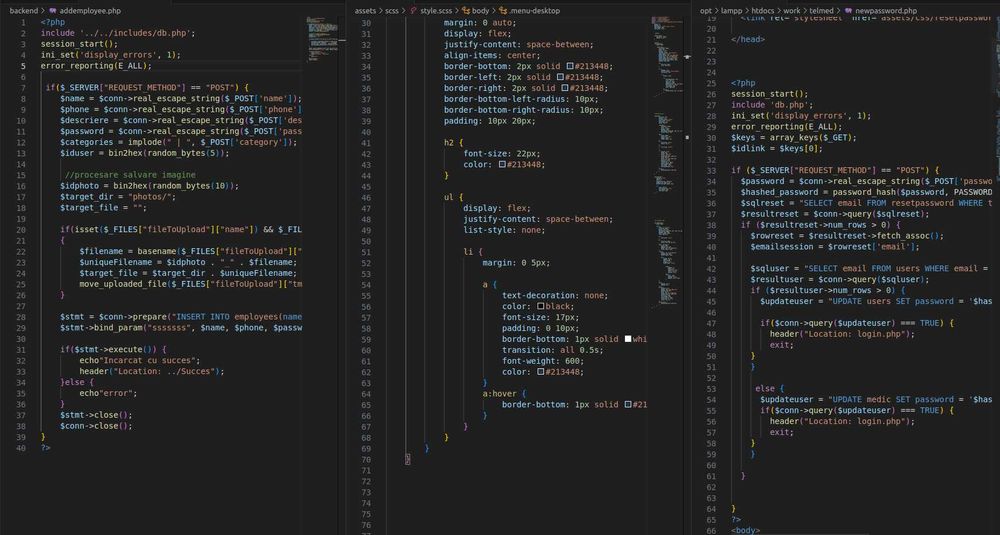Click line number 28 in addemployee.php gutter
The height and width of the screenshot is (535, 1000).
tap(21, 317)
